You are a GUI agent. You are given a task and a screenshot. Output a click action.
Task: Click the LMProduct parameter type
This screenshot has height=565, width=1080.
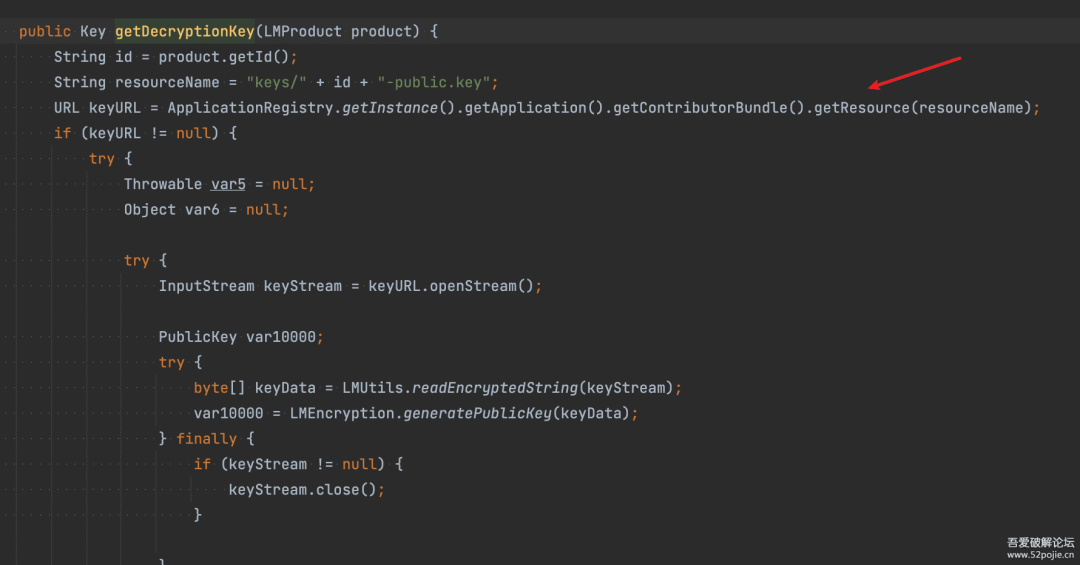pyautogui.click(x=302, y=32)
